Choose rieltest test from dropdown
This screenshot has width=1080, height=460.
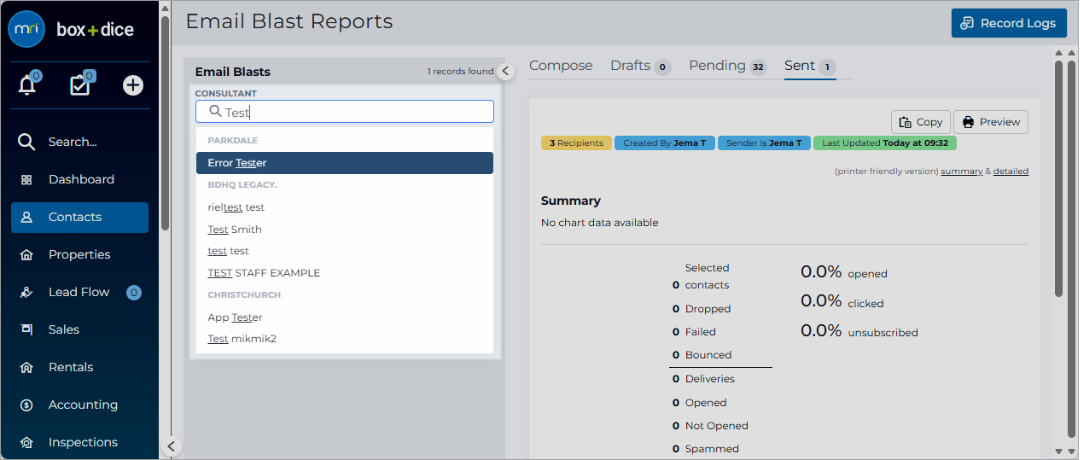[344, 207]
